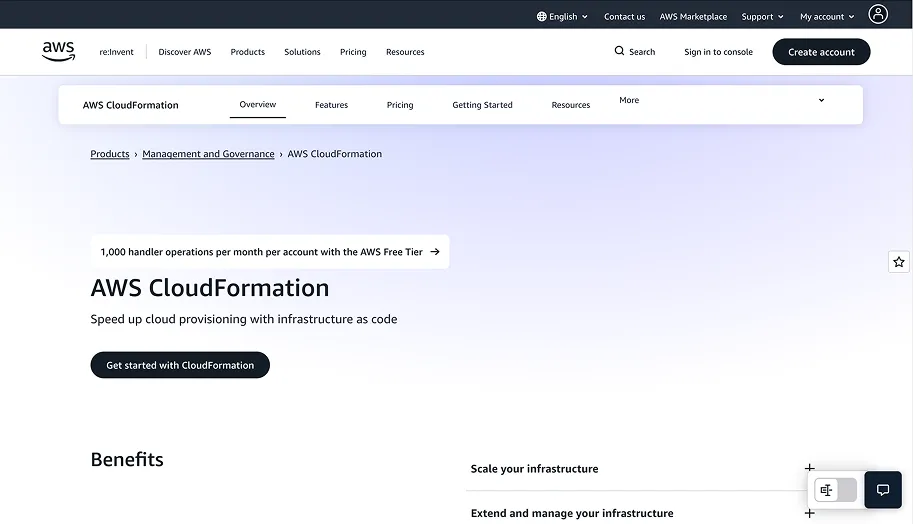Click the Benefits heading

(x=127, y=459)
